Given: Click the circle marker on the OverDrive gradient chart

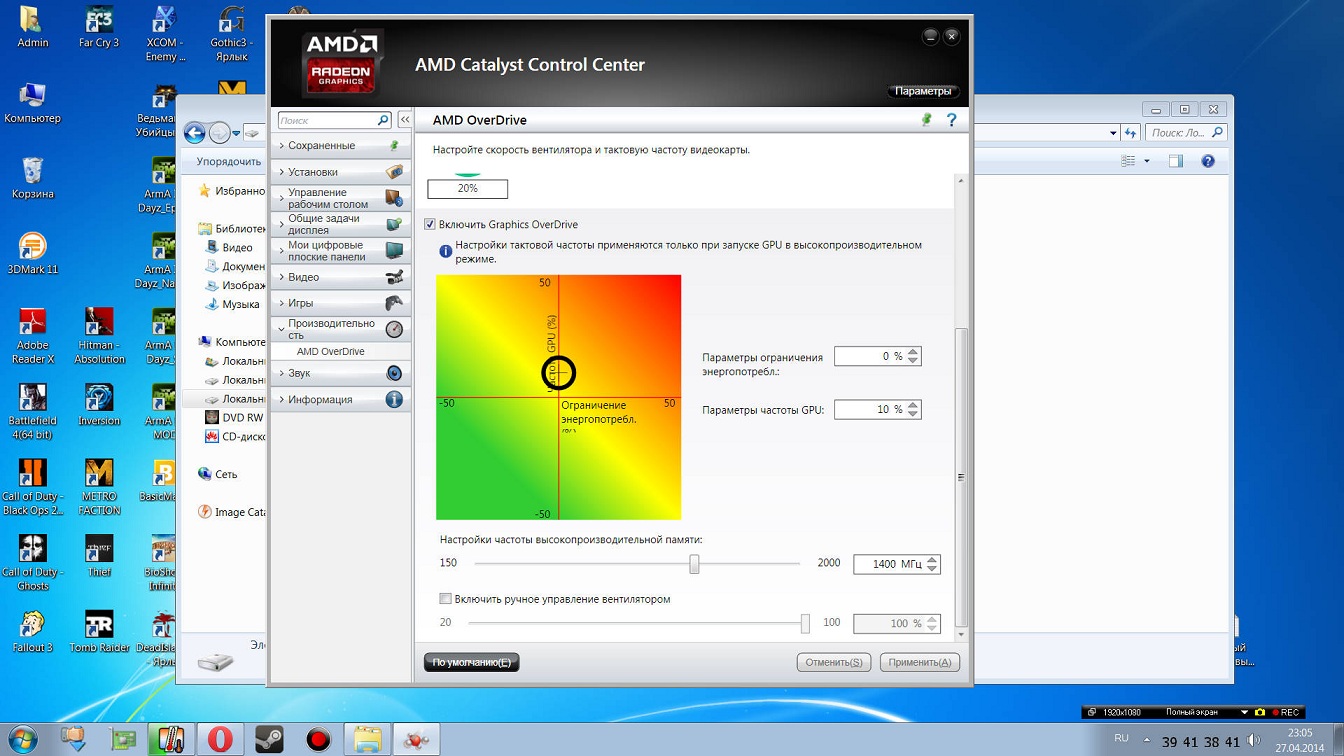Looking at the screenshot, I should coord(559,373).
